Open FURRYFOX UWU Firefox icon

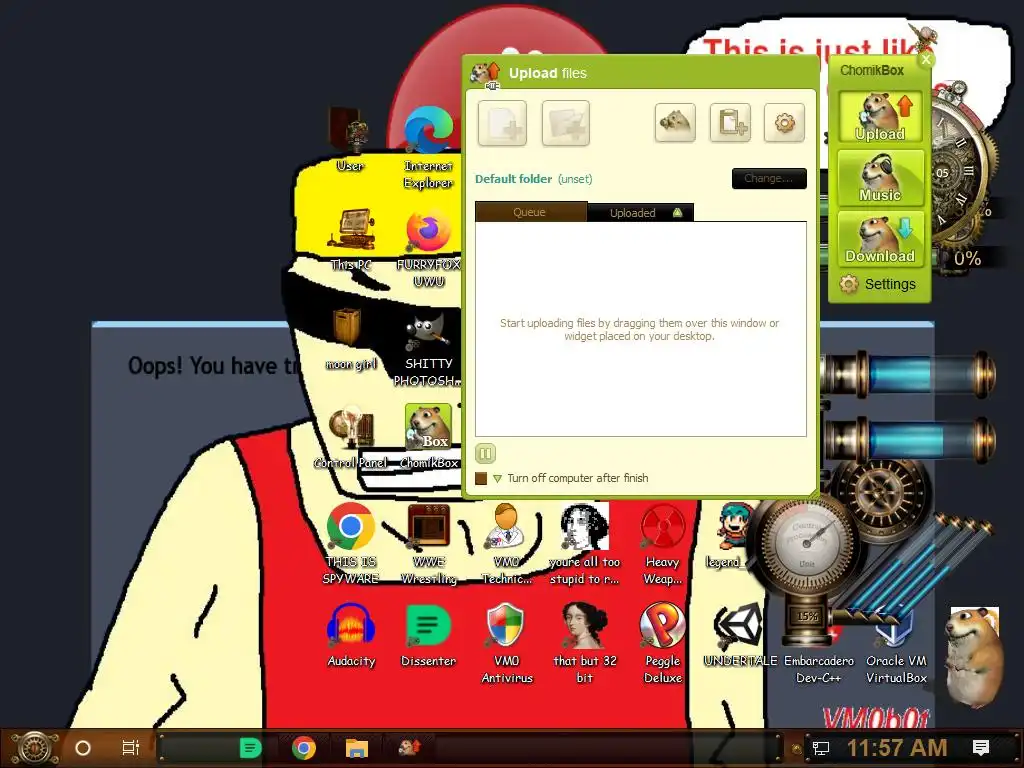(x=428, y=248)
